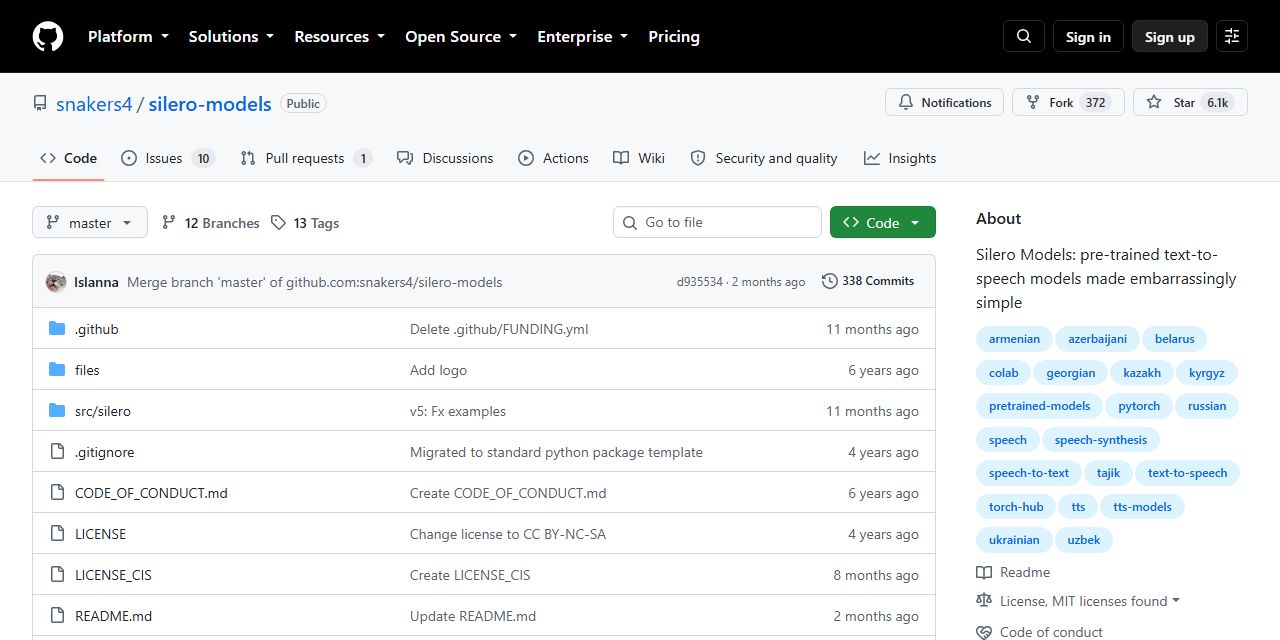Open the README.md file name
The width and height of the screenshot is (1280, 640).
pos(114,616)
